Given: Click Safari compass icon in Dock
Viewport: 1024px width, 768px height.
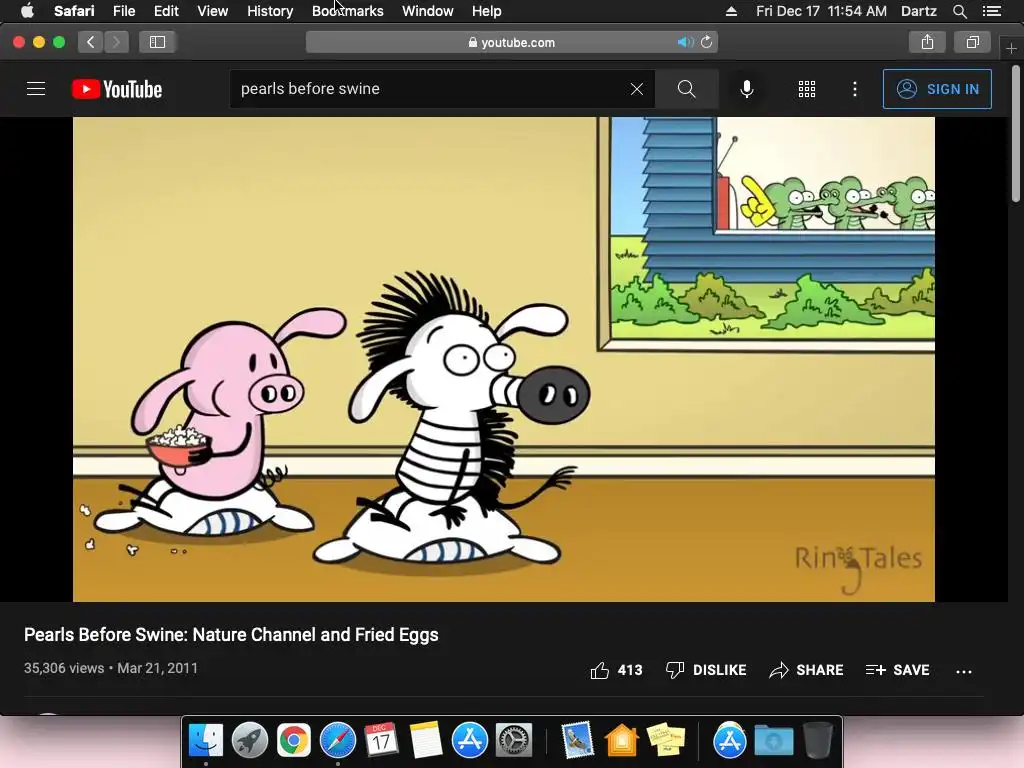Looking at the screenshot, I should coord(338,740).
